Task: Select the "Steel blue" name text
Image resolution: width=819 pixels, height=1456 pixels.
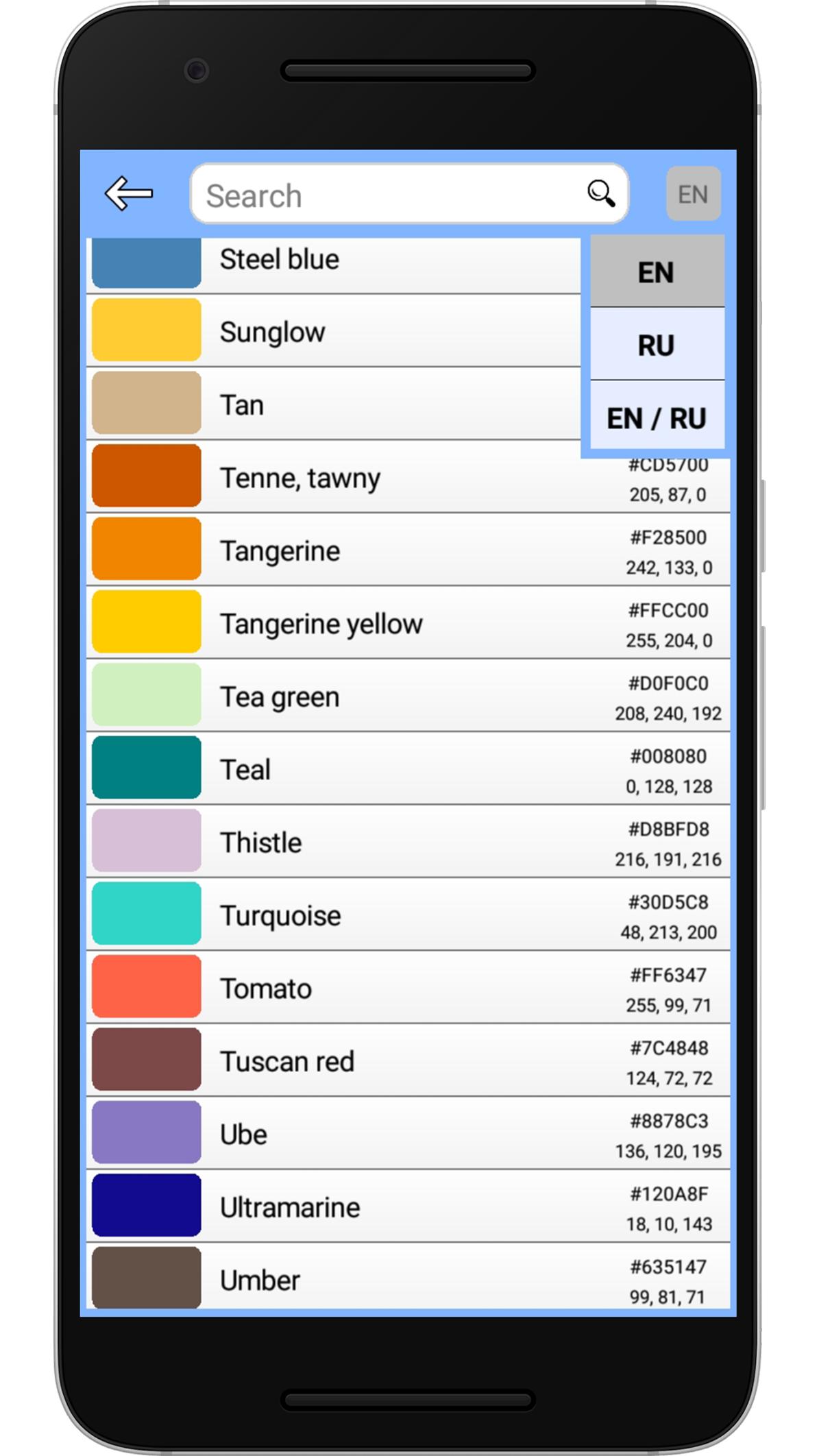Action: [x=279, y=259]
